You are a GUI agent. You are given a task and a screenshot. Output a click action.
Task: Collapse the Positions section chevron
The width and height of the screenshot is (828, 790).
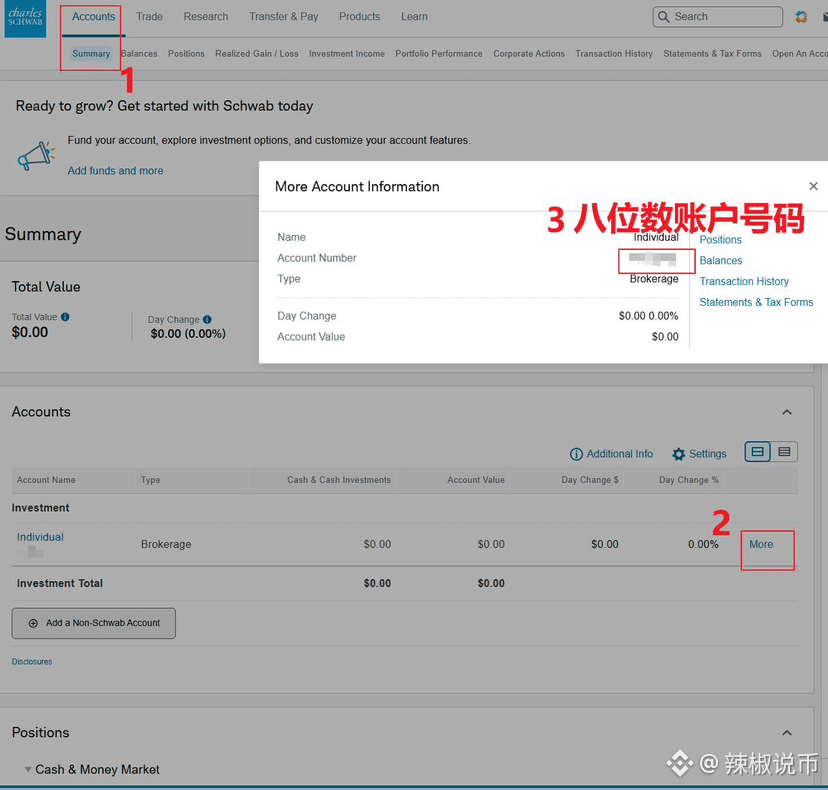coord(787,733)
